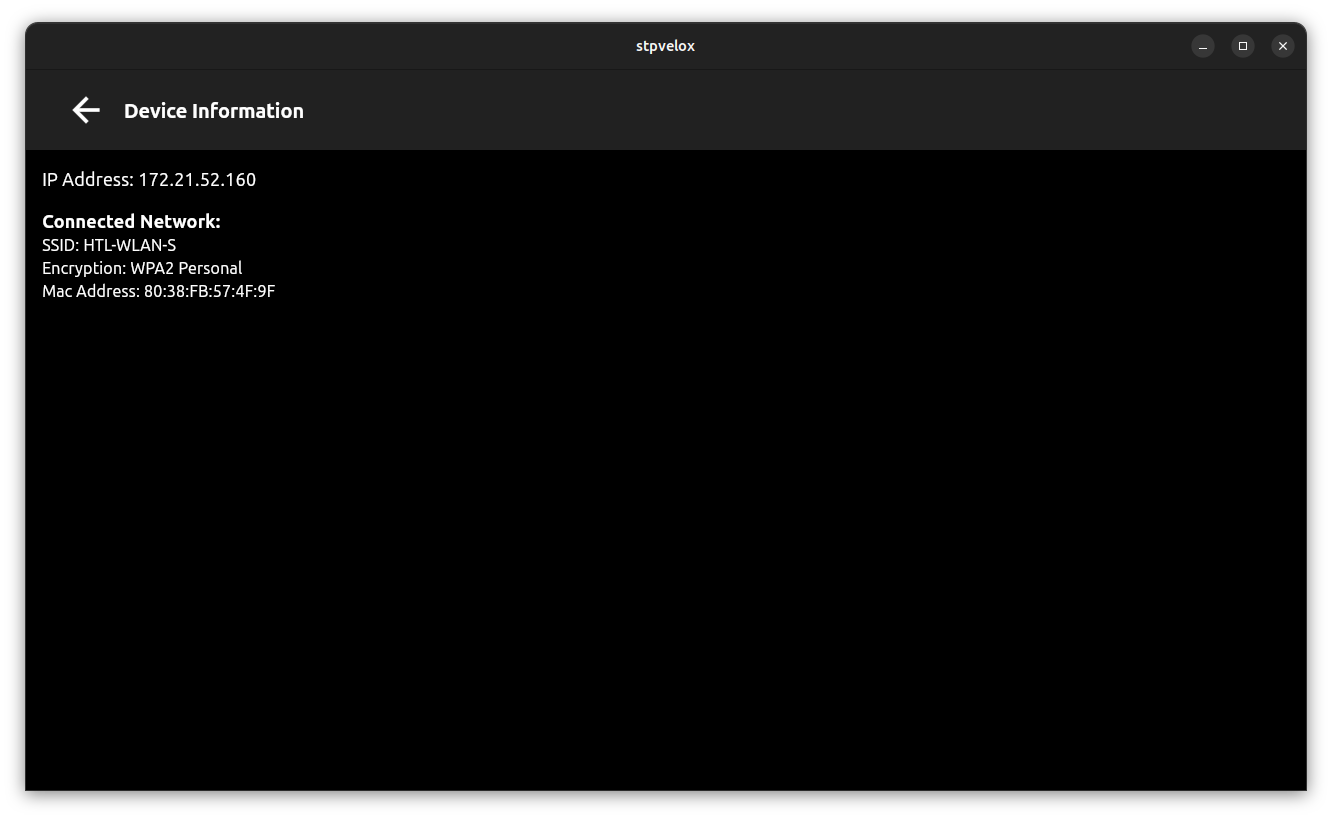
Task: Click the Connected Network heading
Action: point(131,221)
